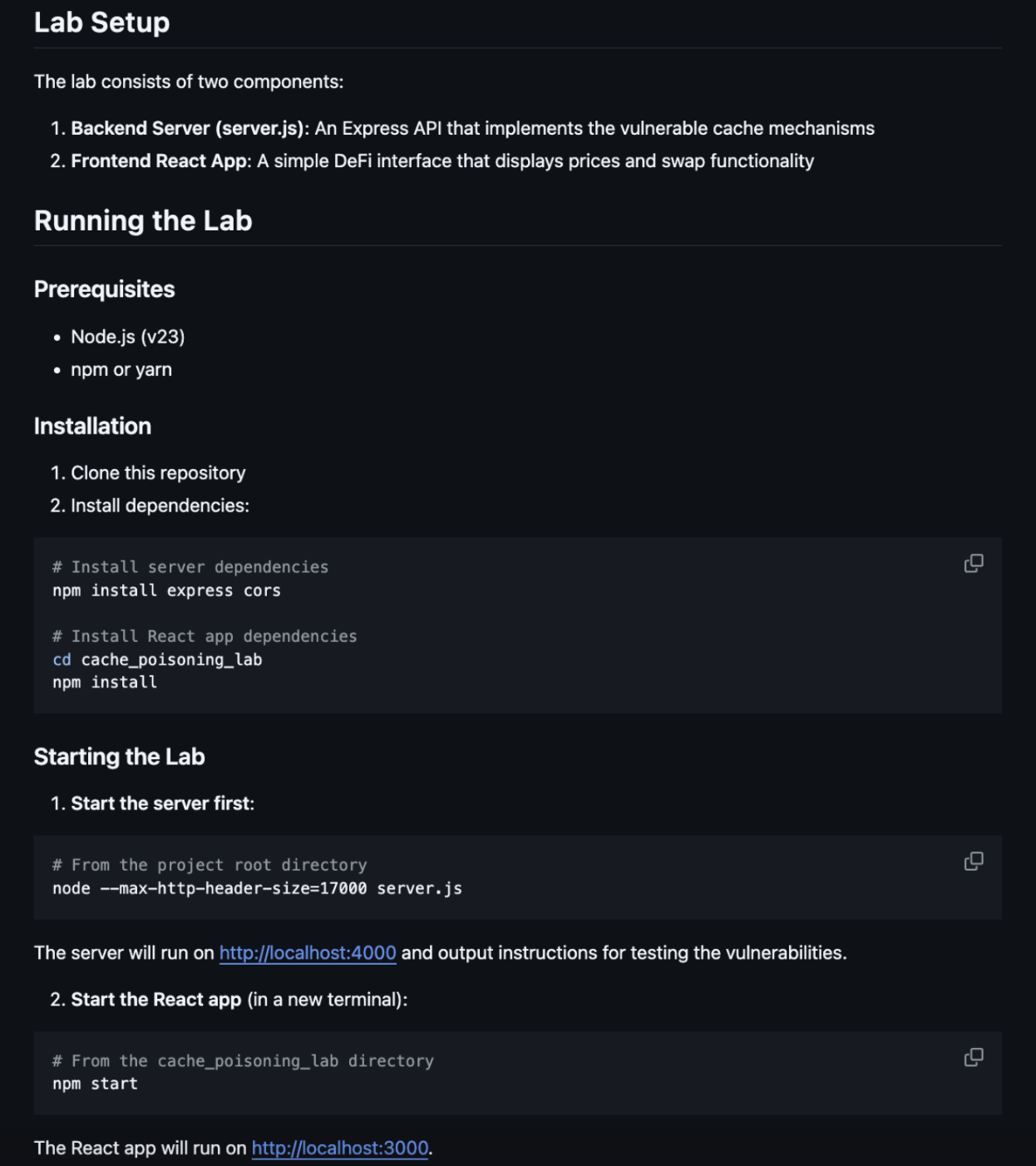Image resolution: width=1036 pixels, height=1166 pixels.
Task: Click the cd cache_poisoning_lab command line
Action: (157, 660)
